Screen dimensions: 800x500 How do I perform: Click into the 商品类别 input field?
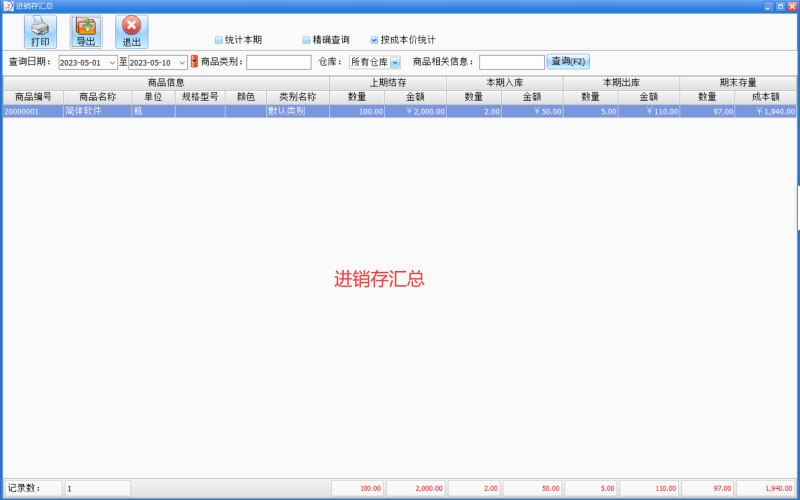tap(279, 62)
